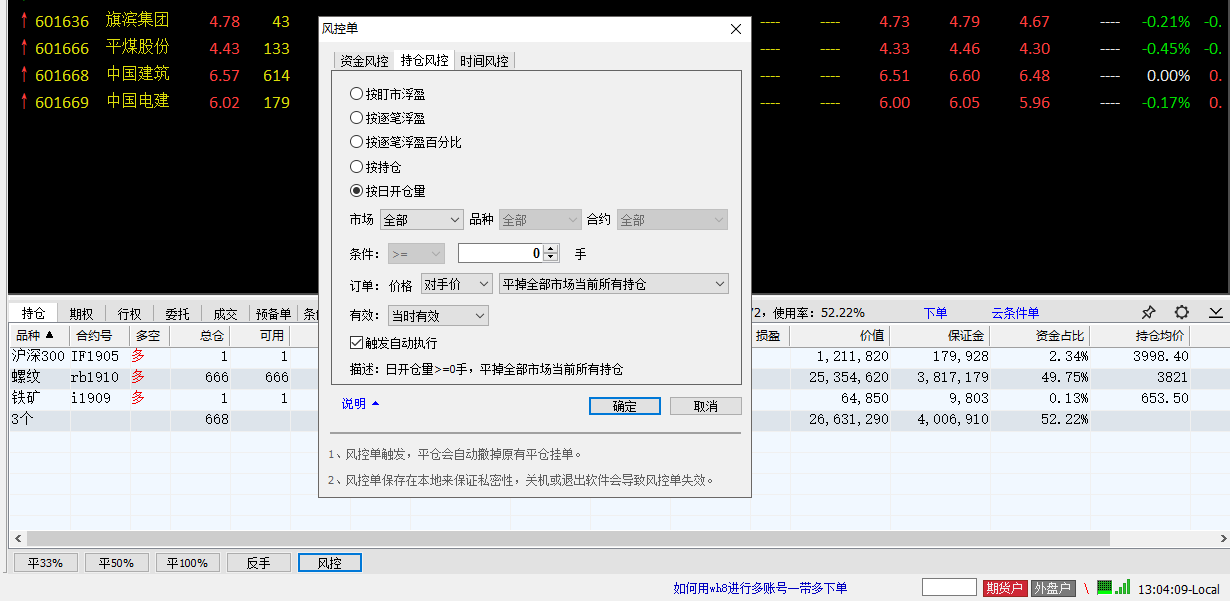Image resolution: width=1230 pixels, height=601 pixels.
Task: Click the pin icon in the positions panel
Action: point(1149,312)
